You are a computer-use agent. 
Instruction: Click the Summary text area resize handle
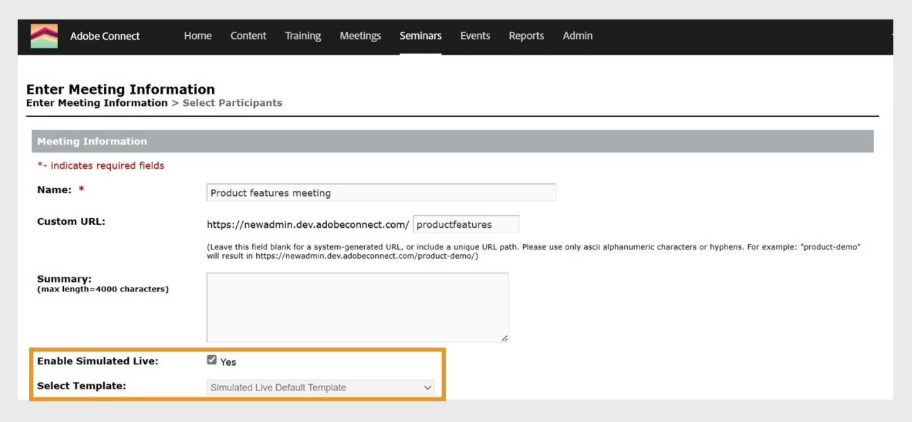[x=504, y=338]
